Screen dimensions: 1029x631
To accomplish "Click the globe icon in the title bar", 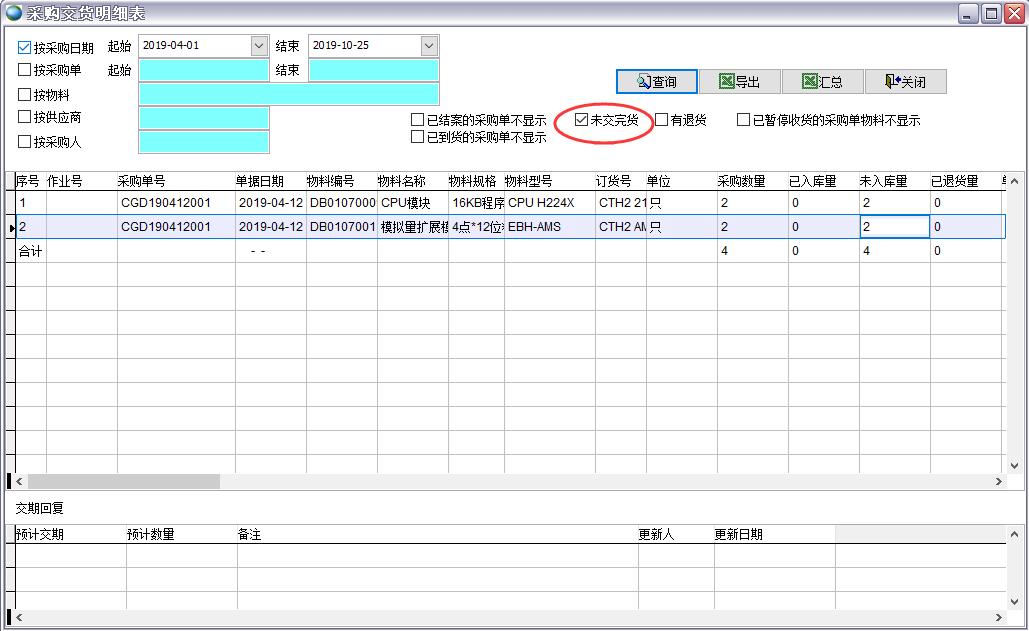I will [12, 11].
